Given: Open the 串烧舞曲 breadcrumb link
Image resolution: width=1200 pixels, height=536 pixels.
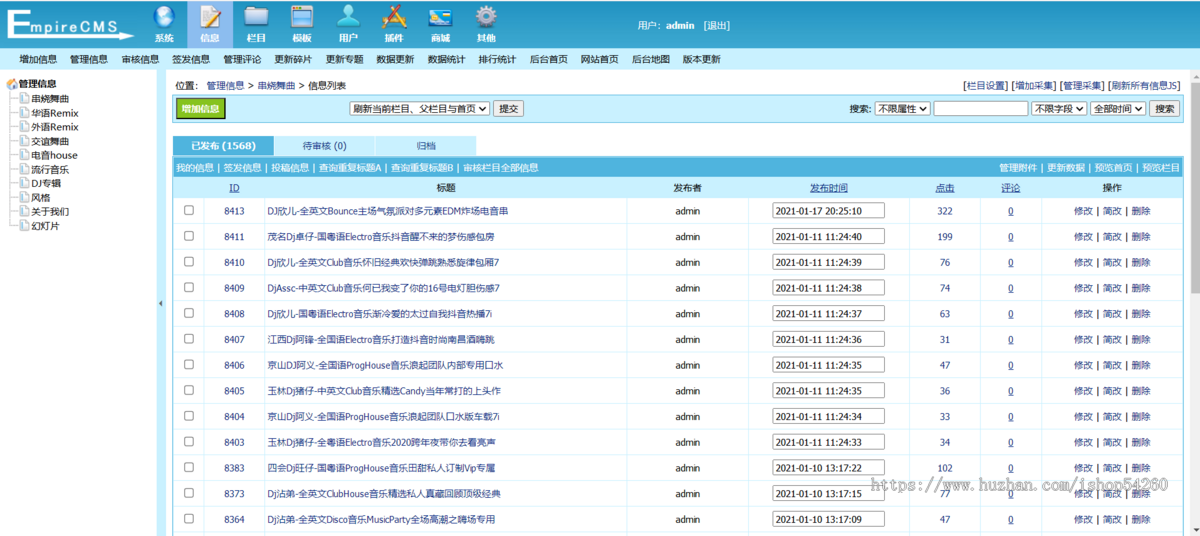Looking at the screenshot, I should click(276, 86).
